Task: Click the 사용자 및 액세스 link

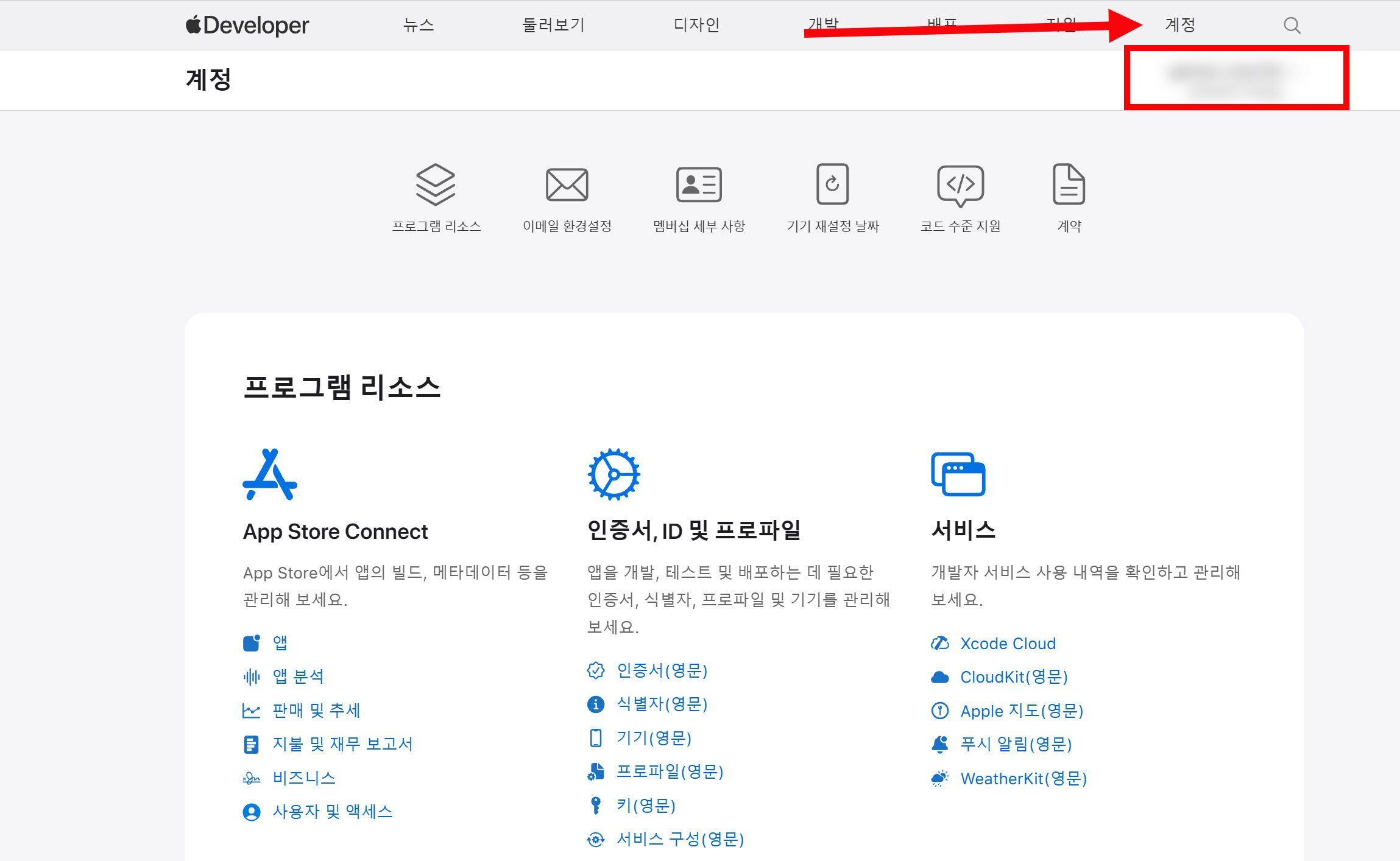Action: coord(332,812)
